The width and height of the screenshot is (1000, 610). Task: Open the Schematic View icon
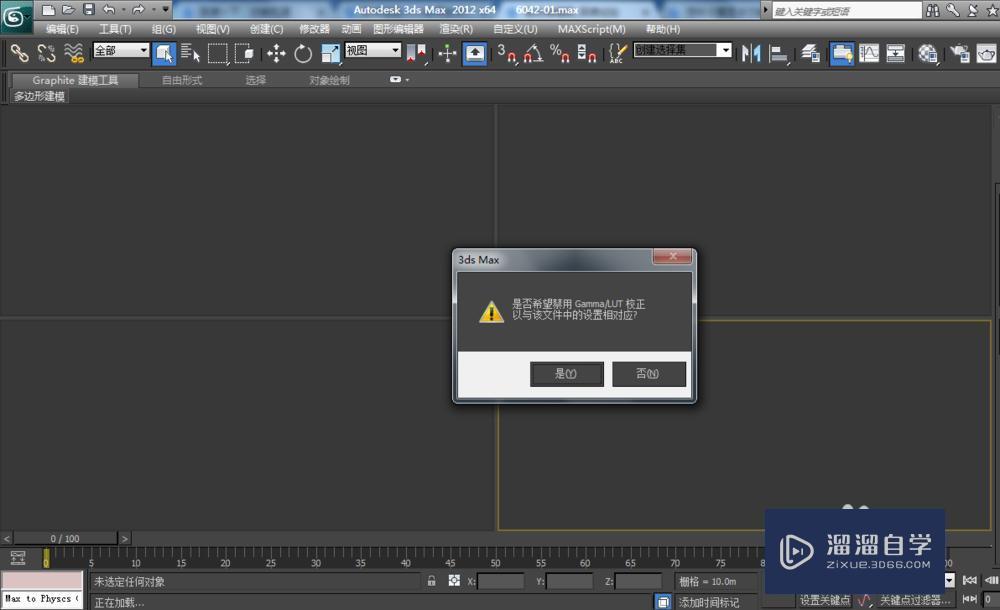point(895,54)
